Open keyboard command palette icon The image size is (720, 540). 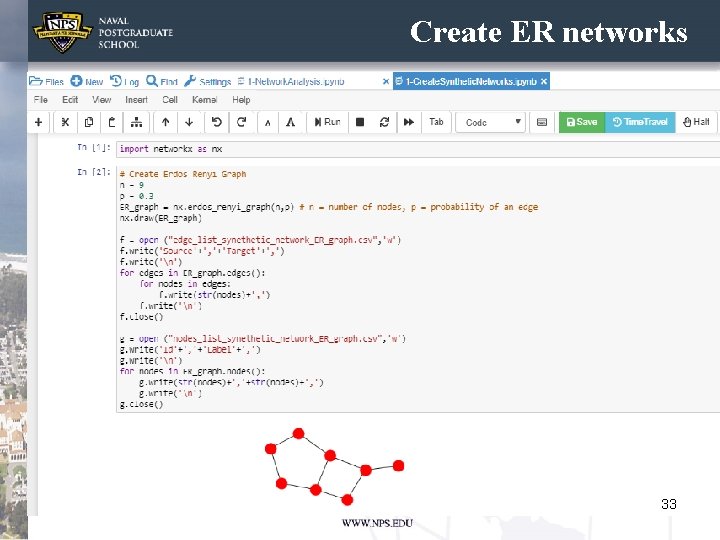point(542,122)
